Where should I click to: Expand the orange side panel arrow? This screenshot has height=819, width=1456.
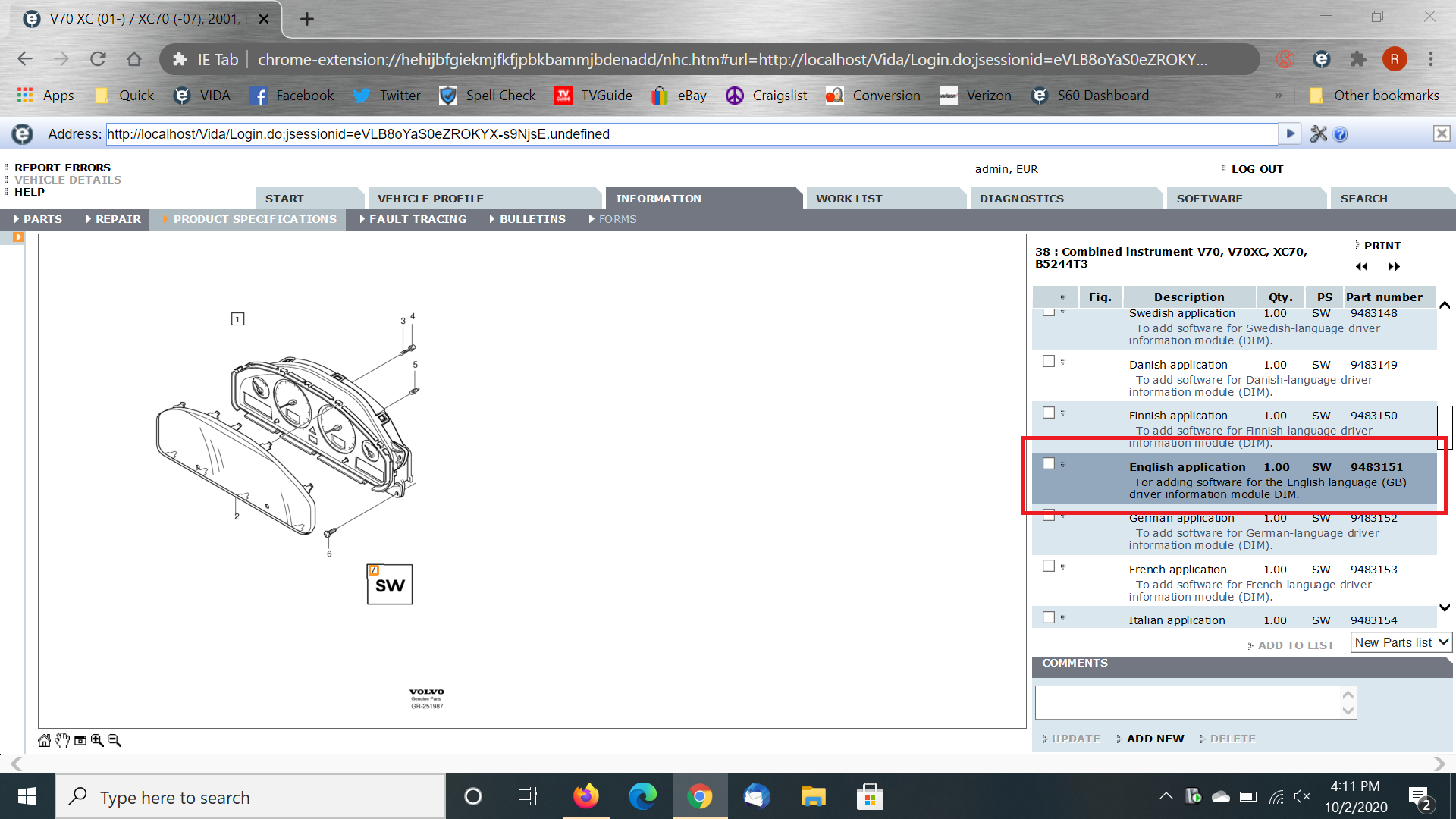pyautogui.click(x=18, y=237)
